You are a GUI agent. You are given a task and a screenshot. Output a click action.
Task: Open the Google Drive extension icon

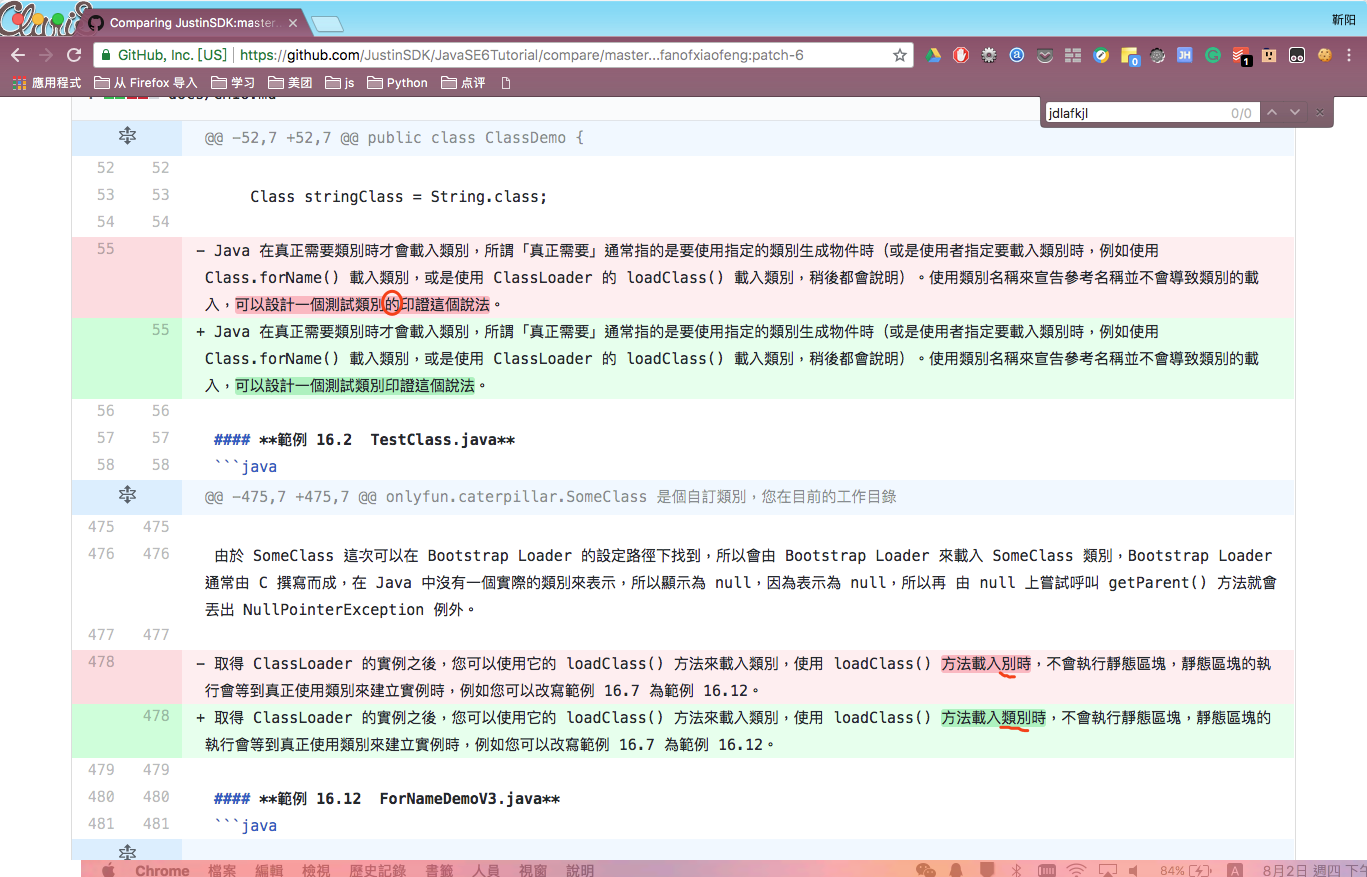(932, 56)
